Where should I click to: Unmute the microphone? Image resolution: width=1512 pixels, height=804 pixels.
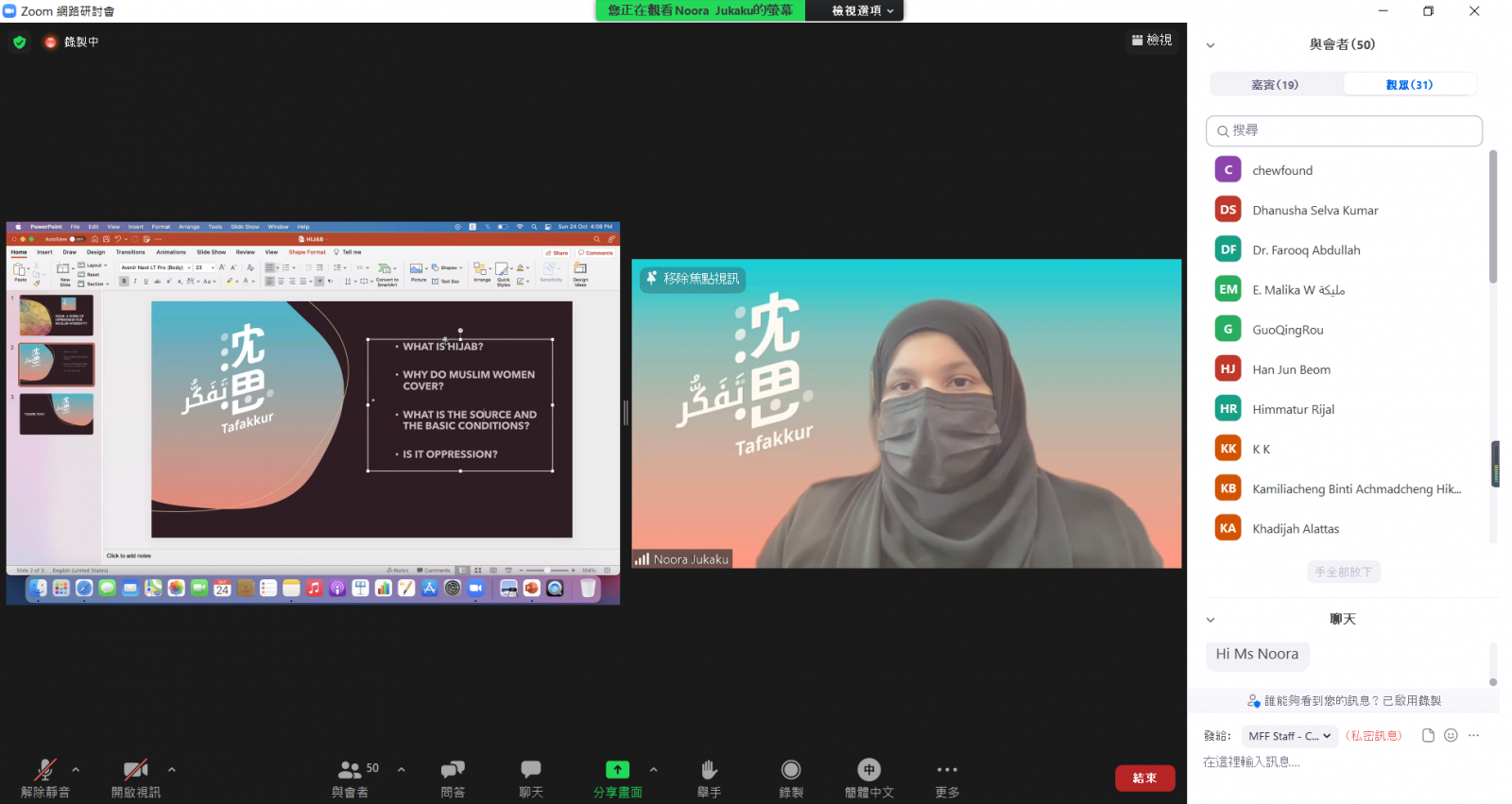point(44,770)
